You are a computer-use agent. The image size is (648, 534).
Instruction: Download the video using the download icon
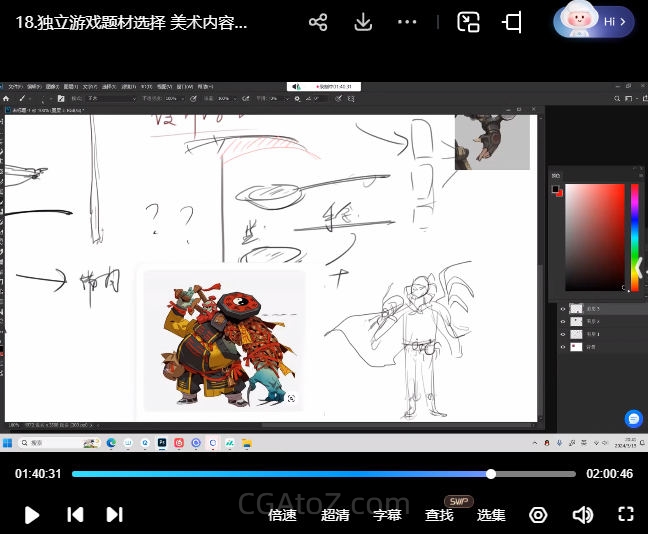tap(363, 22)
